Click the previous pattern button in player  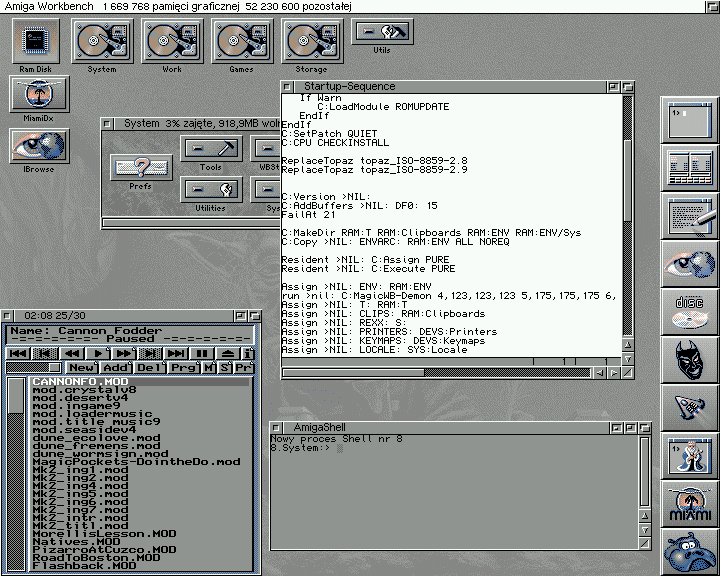45,353
